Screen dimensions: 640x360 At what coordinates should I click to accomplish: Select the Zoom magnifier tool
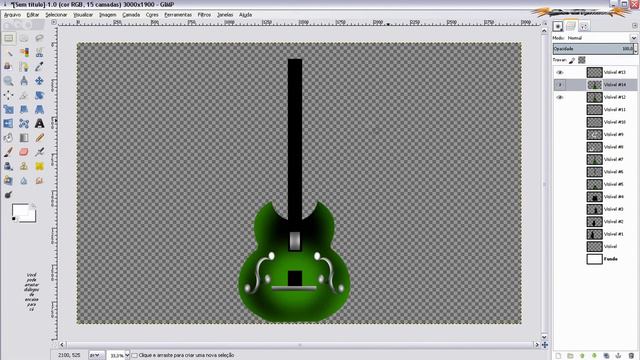[x=9, y=81]
